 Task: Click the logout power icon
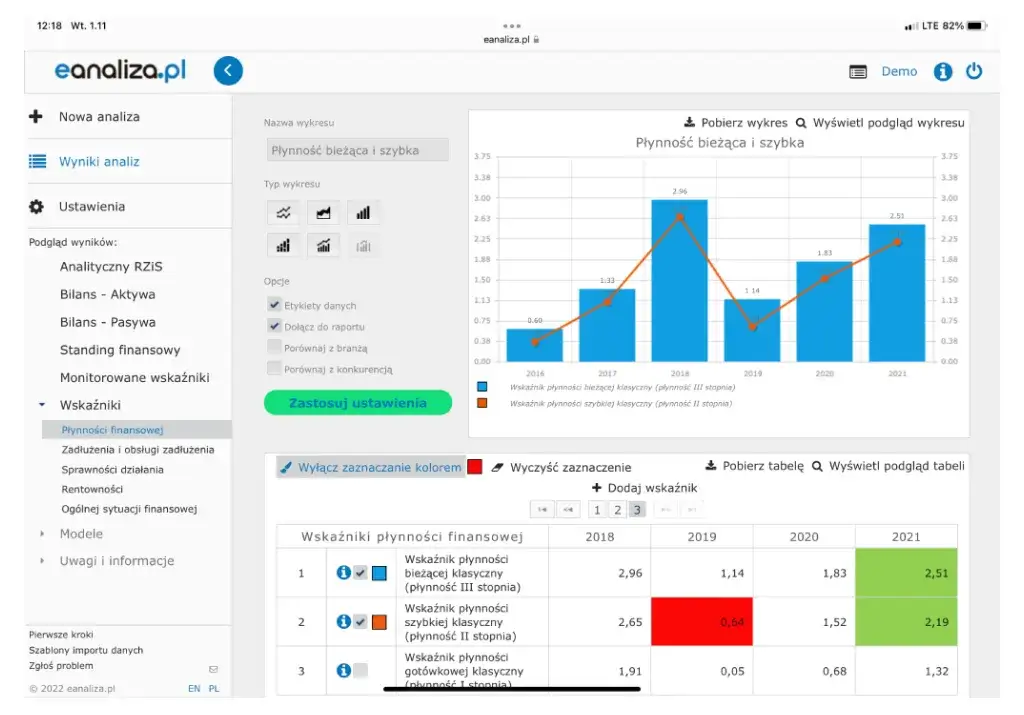(975, 71)
